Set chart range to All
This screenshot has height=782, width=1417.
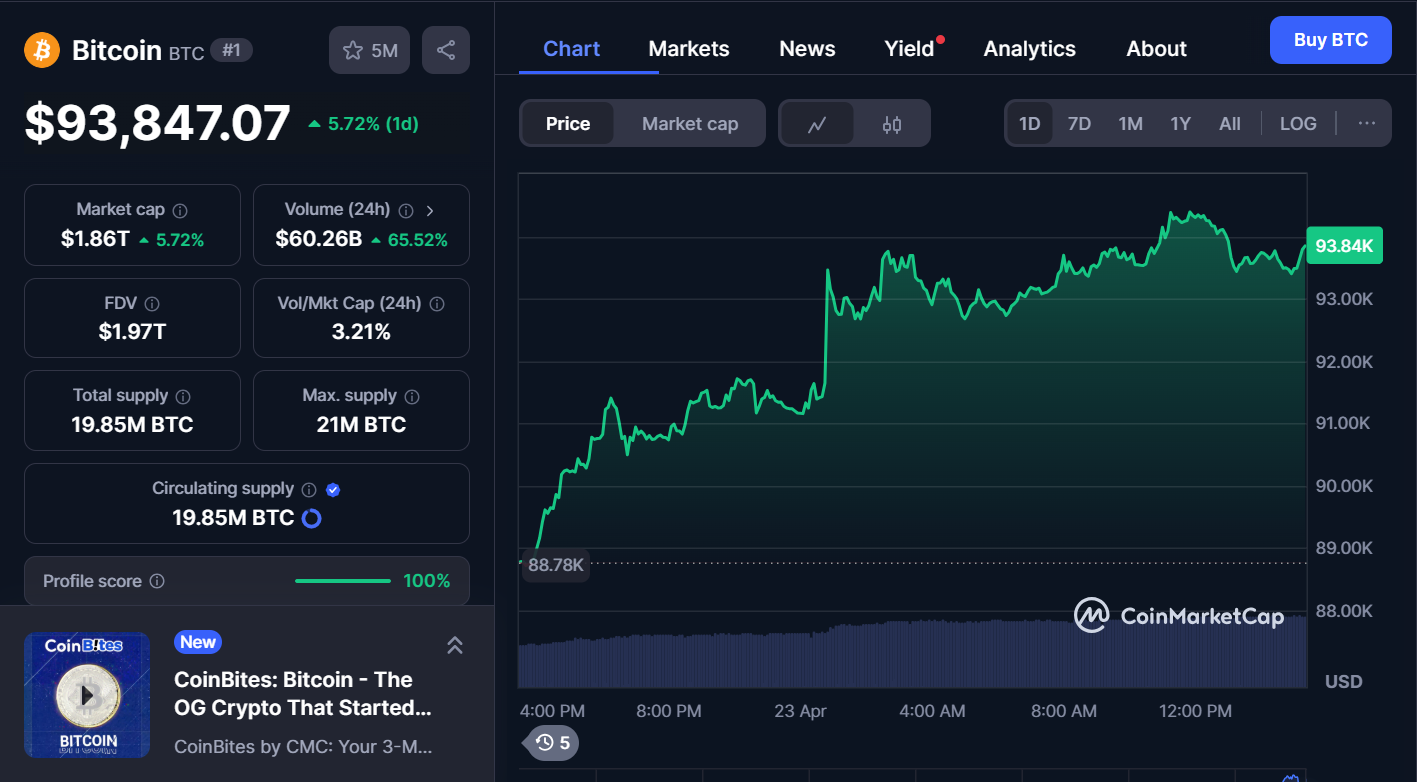(x=1230, y=124)
